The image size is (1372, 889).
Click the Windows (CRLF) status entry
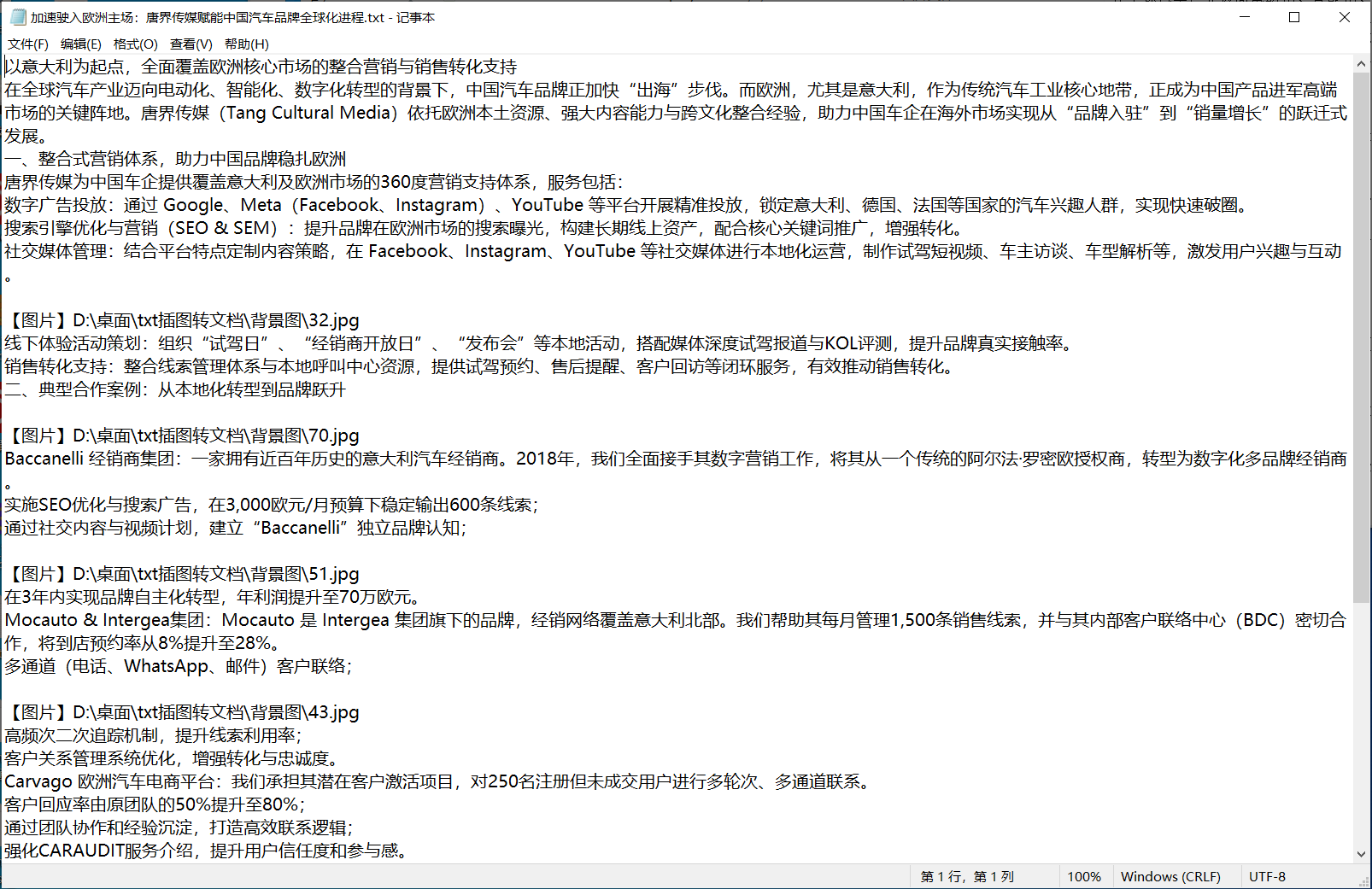1170,876
